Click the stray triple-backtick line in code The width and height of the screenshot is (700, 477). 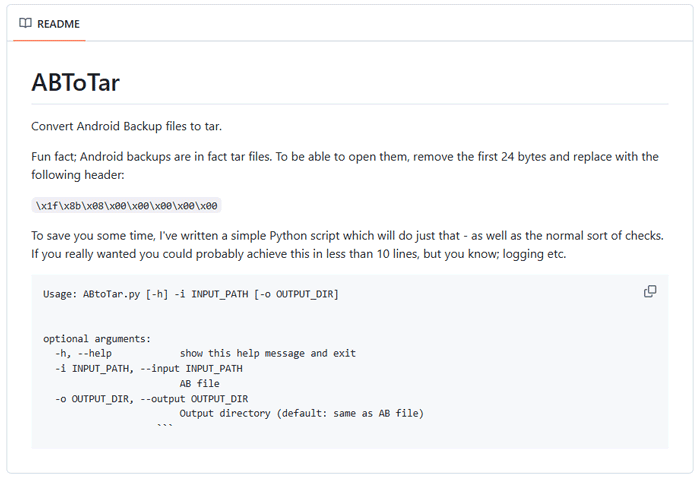[165, 426]
